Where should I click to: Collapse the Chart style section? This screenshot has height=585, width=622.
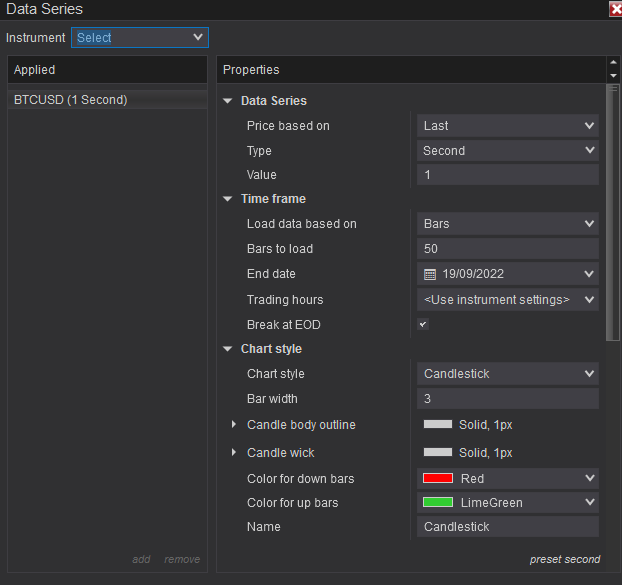(x=228, y=349)
